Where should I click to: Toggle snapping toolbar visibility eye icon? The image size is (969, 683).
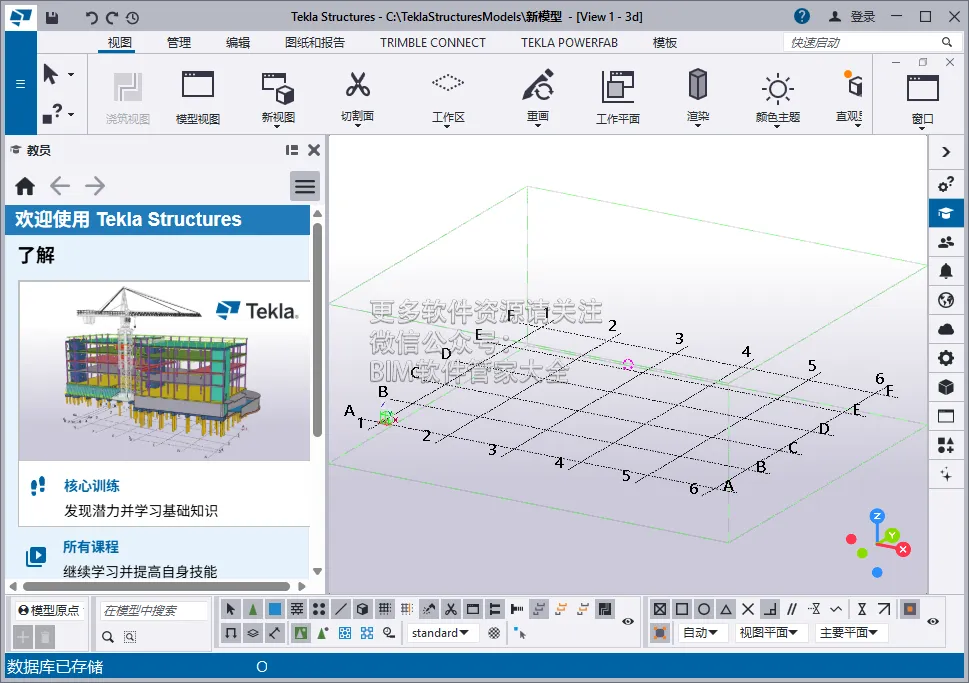(x=933, y=621)
